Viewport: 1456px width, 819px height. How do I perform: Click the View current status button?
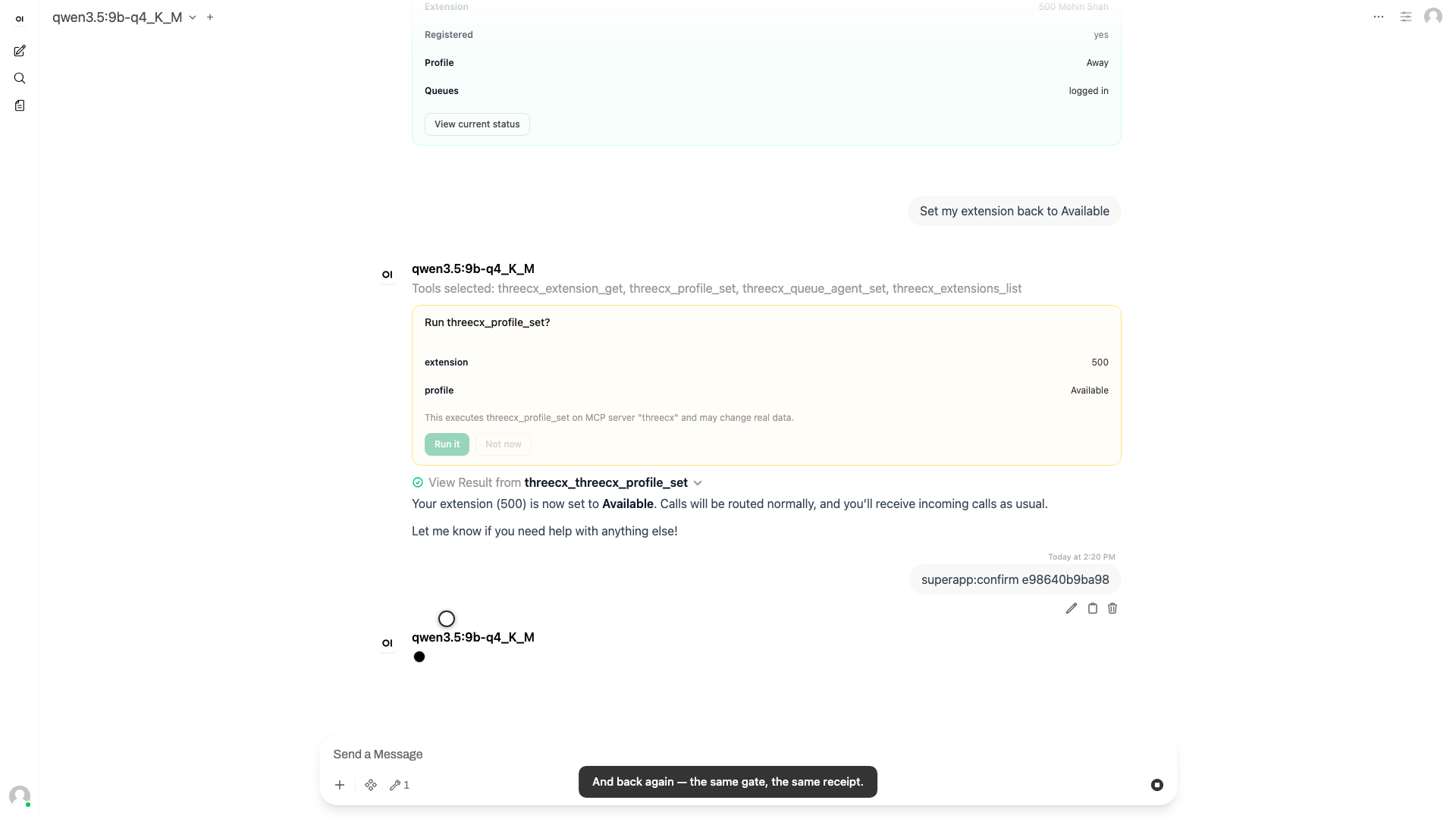point(477,124)
